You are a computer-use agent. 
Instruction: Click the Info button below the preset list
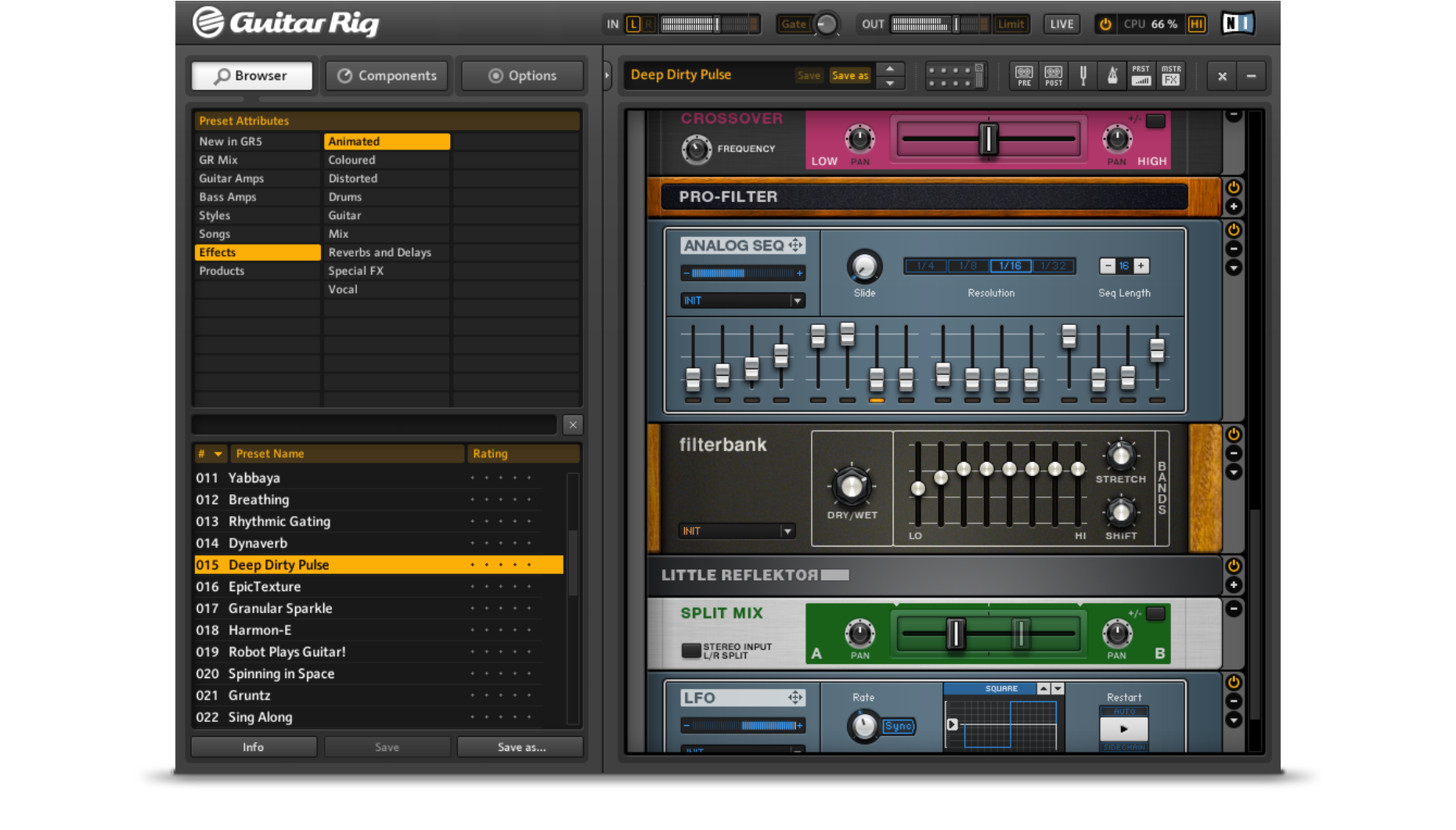253,746
